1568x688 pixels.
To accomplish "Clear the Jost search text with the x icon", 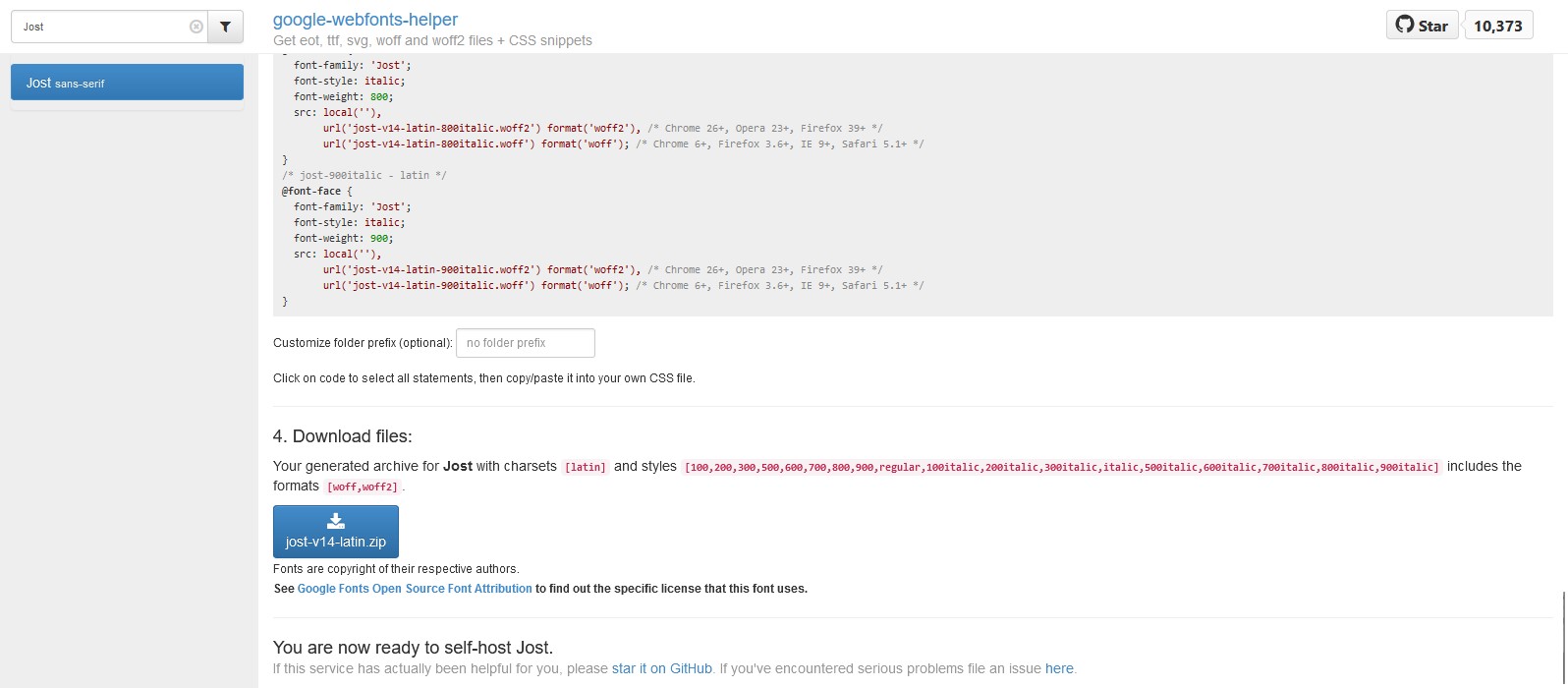I will [x=196, y=27].
